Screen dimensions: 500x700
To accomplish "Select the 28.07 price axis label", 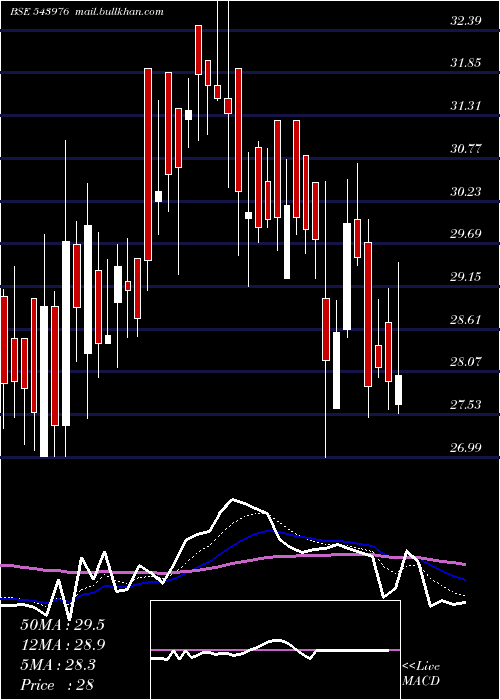I will (466, 362).
